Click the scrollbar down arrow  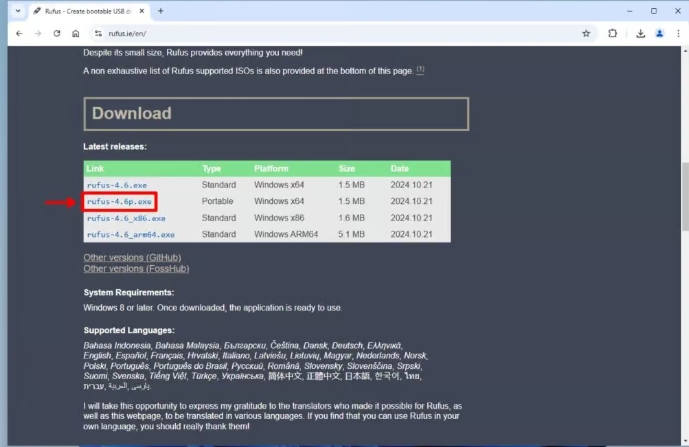click(685, 441)
